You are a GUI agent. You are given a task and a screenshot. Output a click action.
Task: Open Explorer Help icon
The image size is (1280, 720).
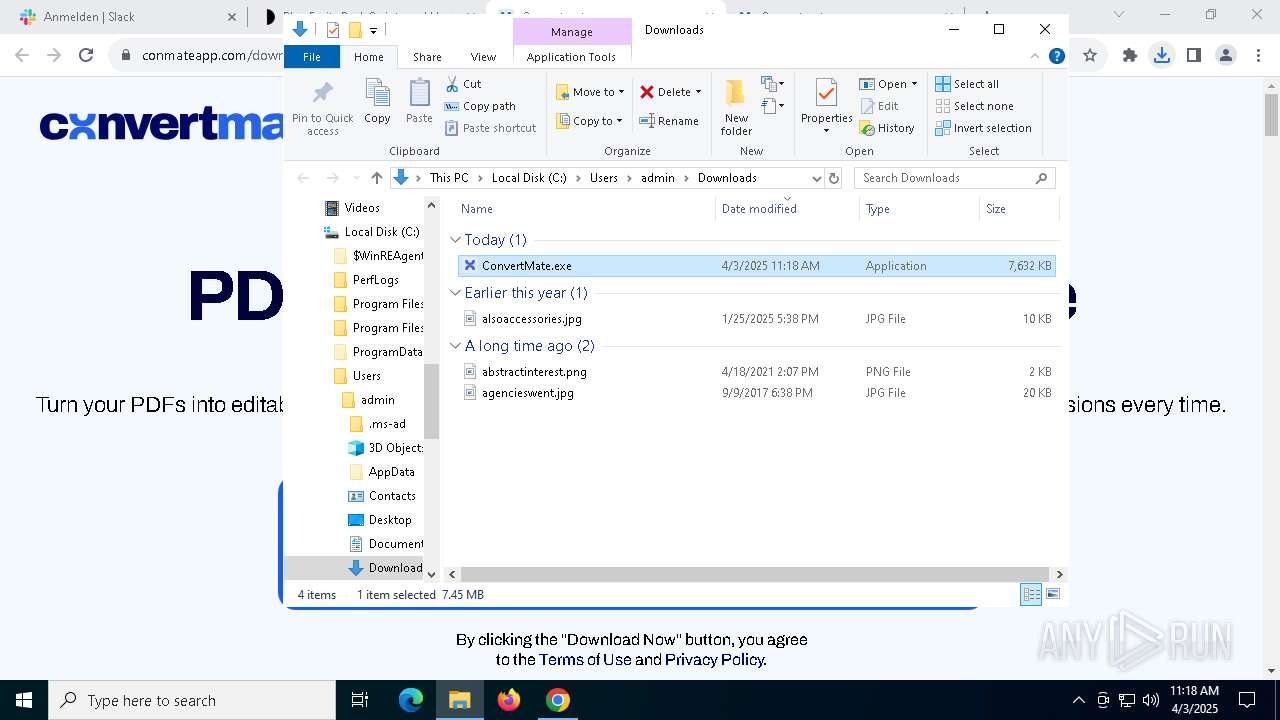[x=1056, y=57]
